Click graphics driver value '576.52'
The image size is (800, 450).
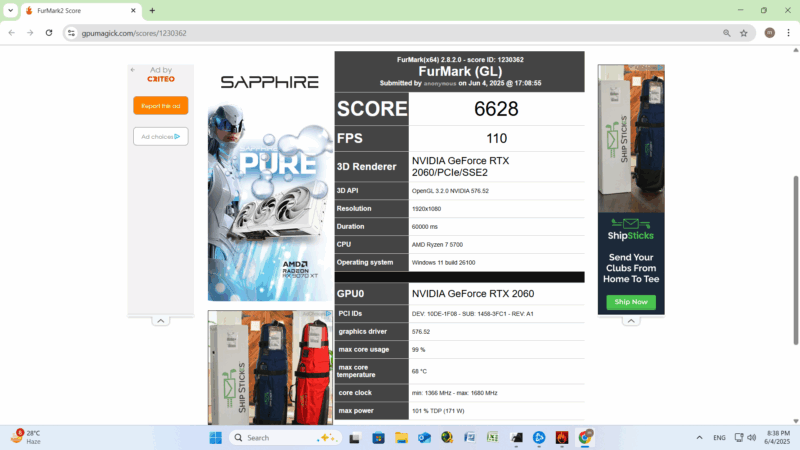(x=421, y=332)
